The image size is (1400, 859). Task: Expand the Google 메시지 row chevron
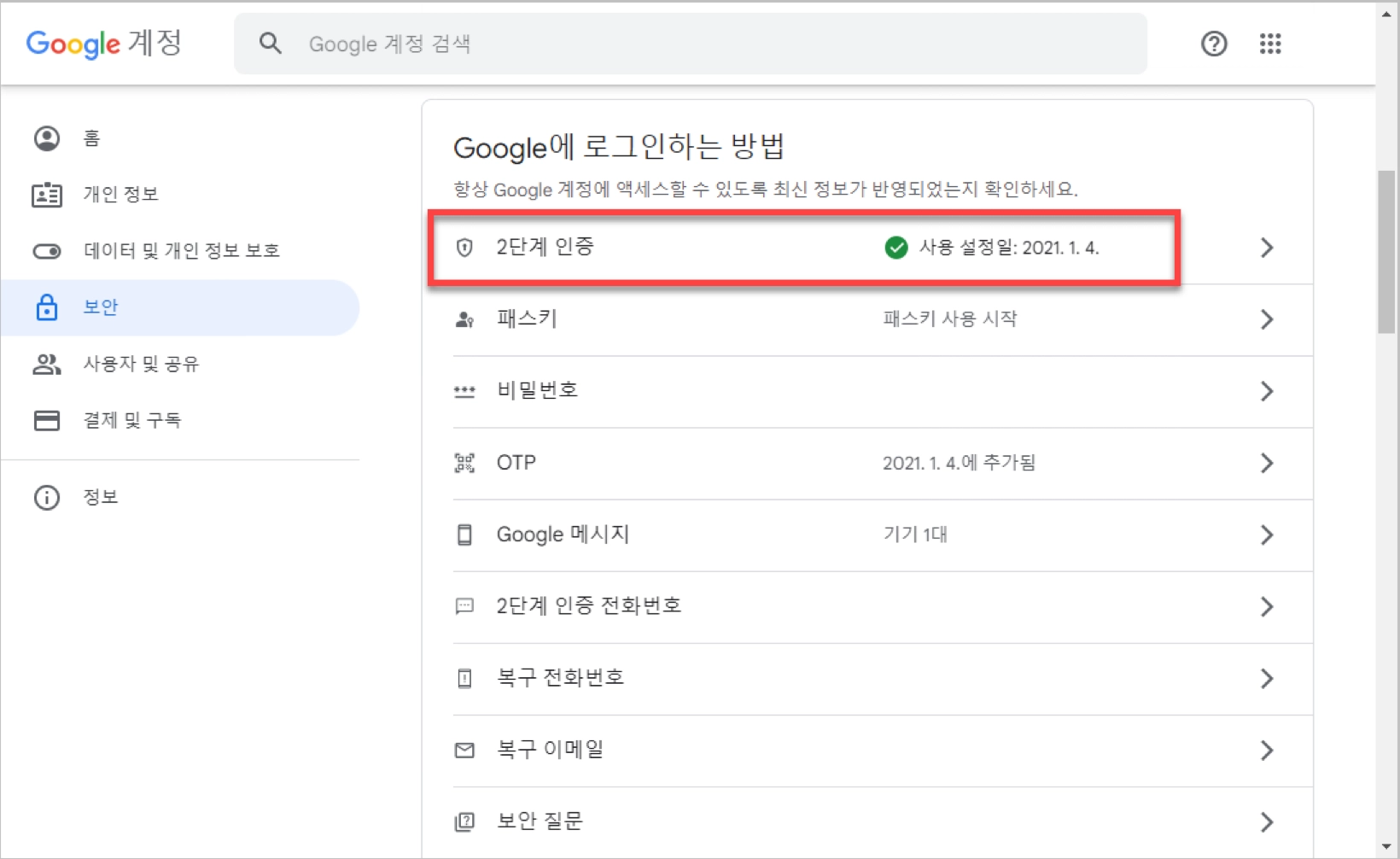pyautogui.click(x=1267, y=535)
